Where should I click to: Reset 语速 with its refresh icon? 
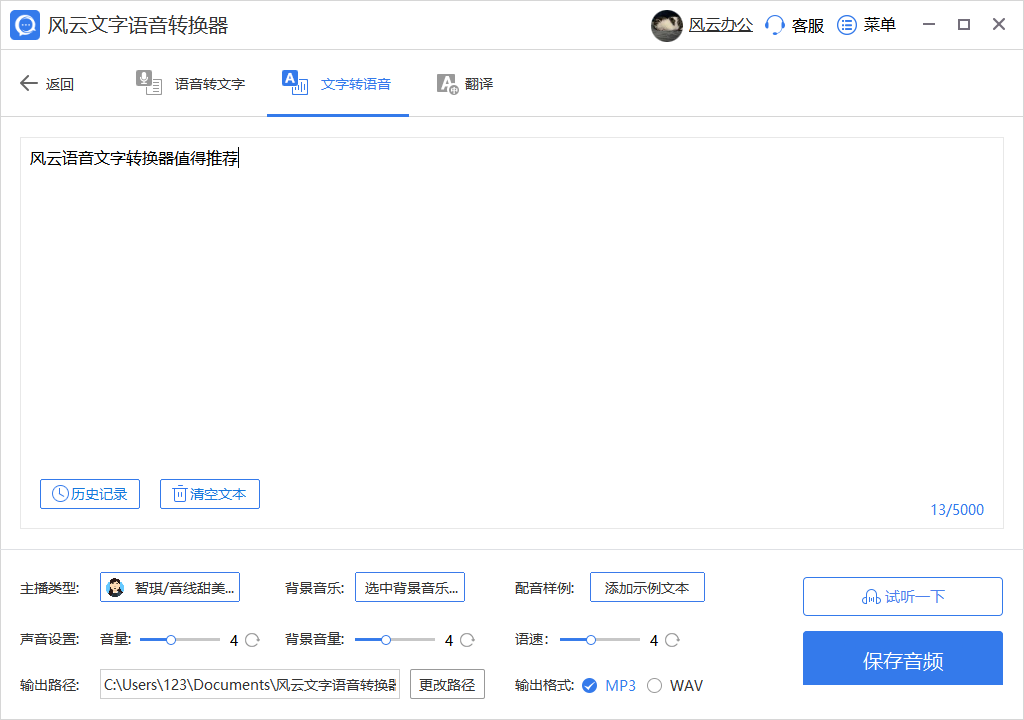pos(672,640)
